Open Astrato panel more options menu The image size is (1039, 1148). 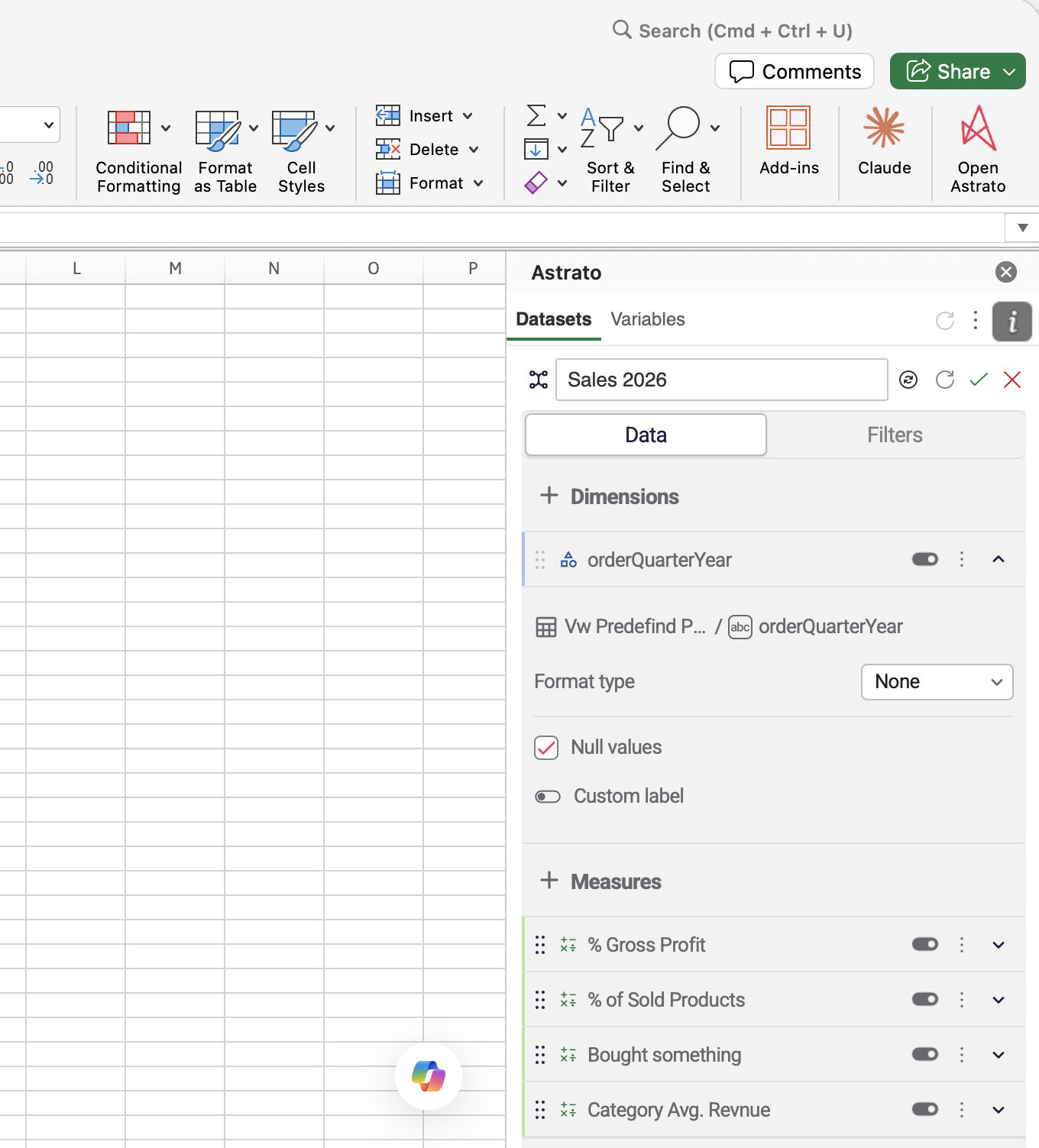pyautogui.click(x=976, y=320)
